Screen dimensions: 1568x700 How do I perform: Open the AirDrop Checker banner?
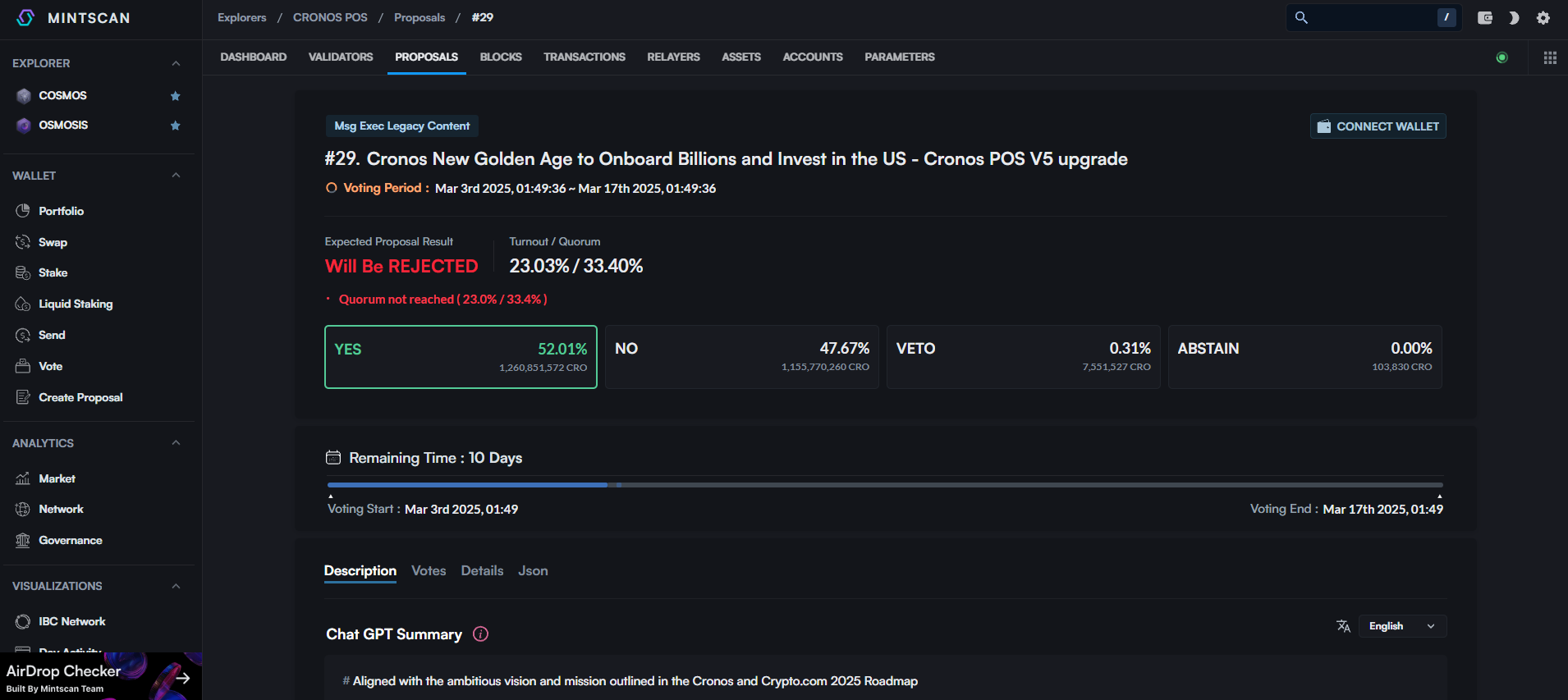[101, 676]
